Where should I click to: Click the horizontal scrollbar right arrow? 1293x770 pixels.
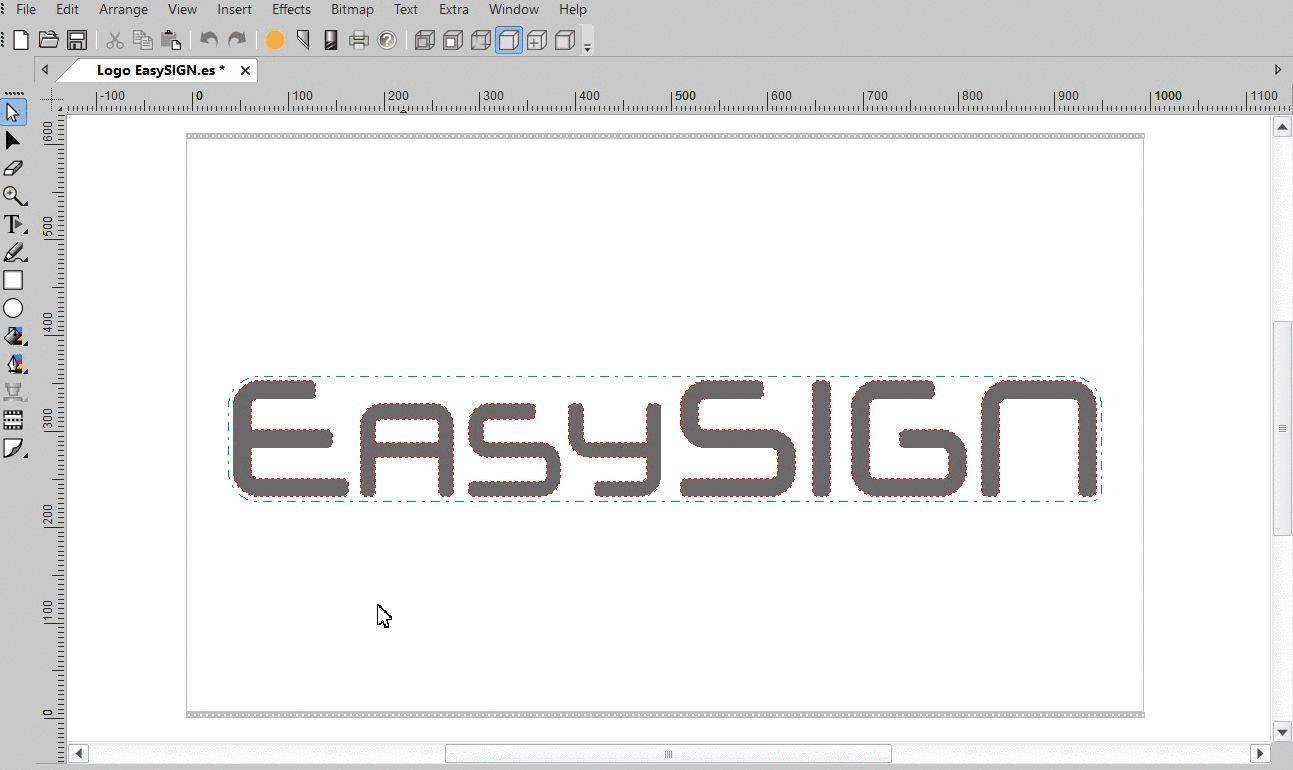[1260, 753]
